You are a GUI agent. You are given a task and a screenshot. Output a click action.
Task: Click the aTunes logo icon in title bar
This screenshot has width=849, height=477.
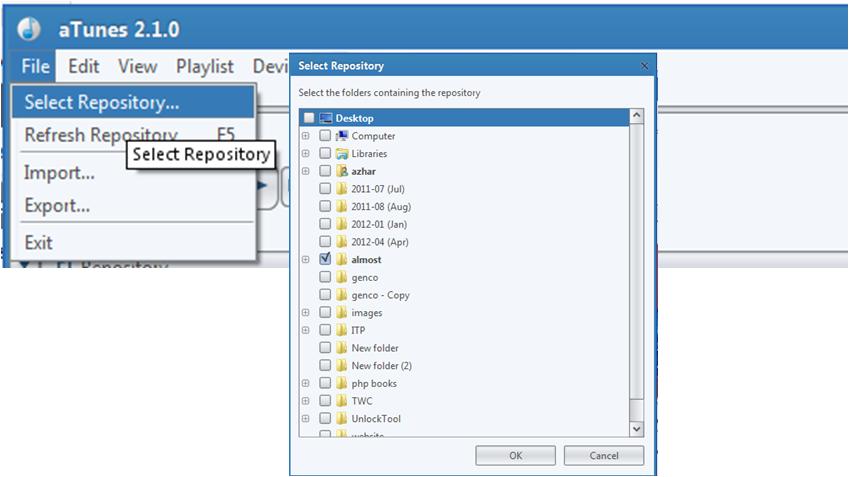[x=28, y=29]
